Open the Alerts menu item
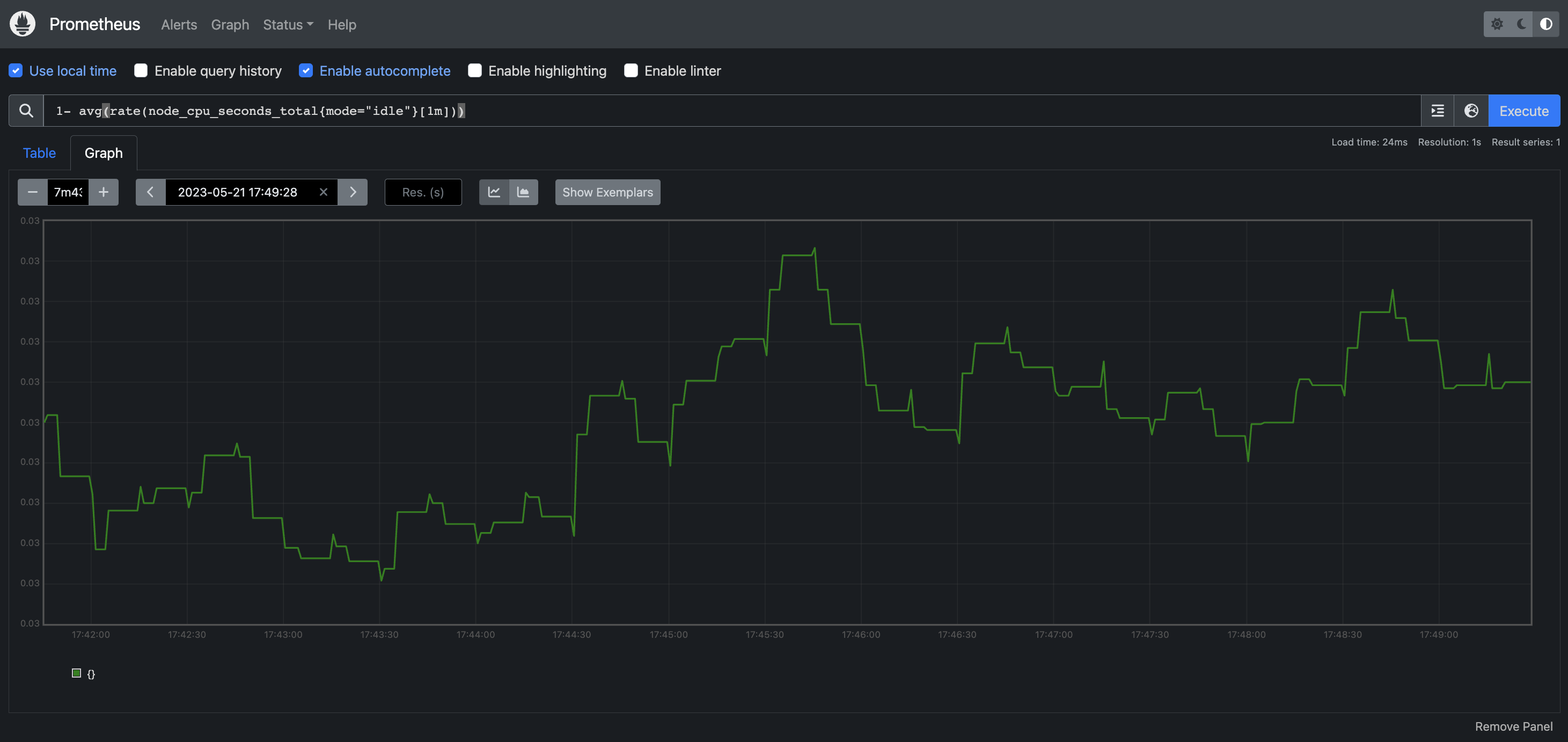 coord(179,24)
